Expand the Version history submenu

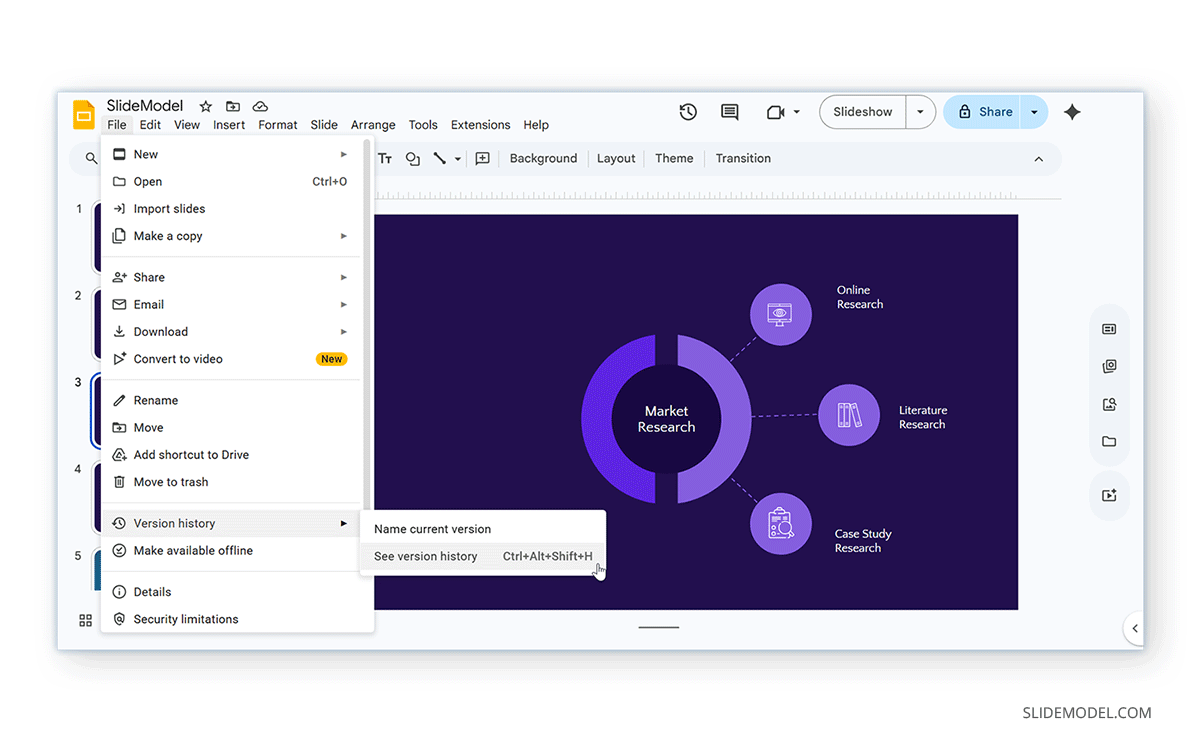click(x=343, y=523)
